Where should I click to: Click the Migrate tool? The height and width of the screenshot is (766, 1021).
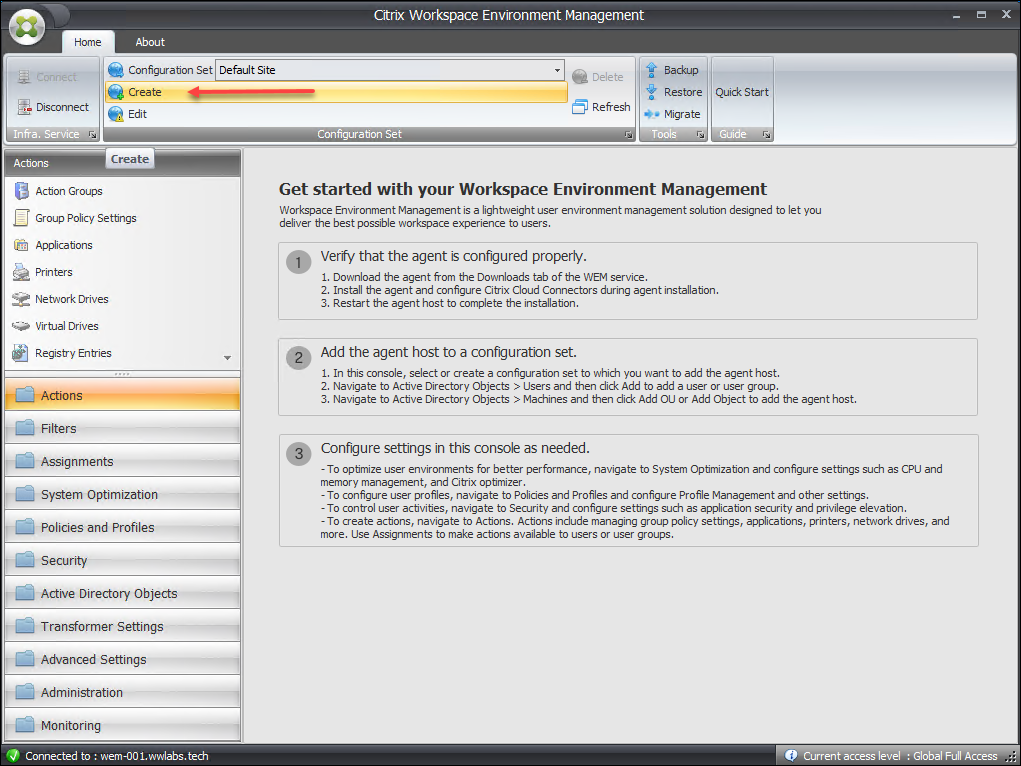[672, 114]
